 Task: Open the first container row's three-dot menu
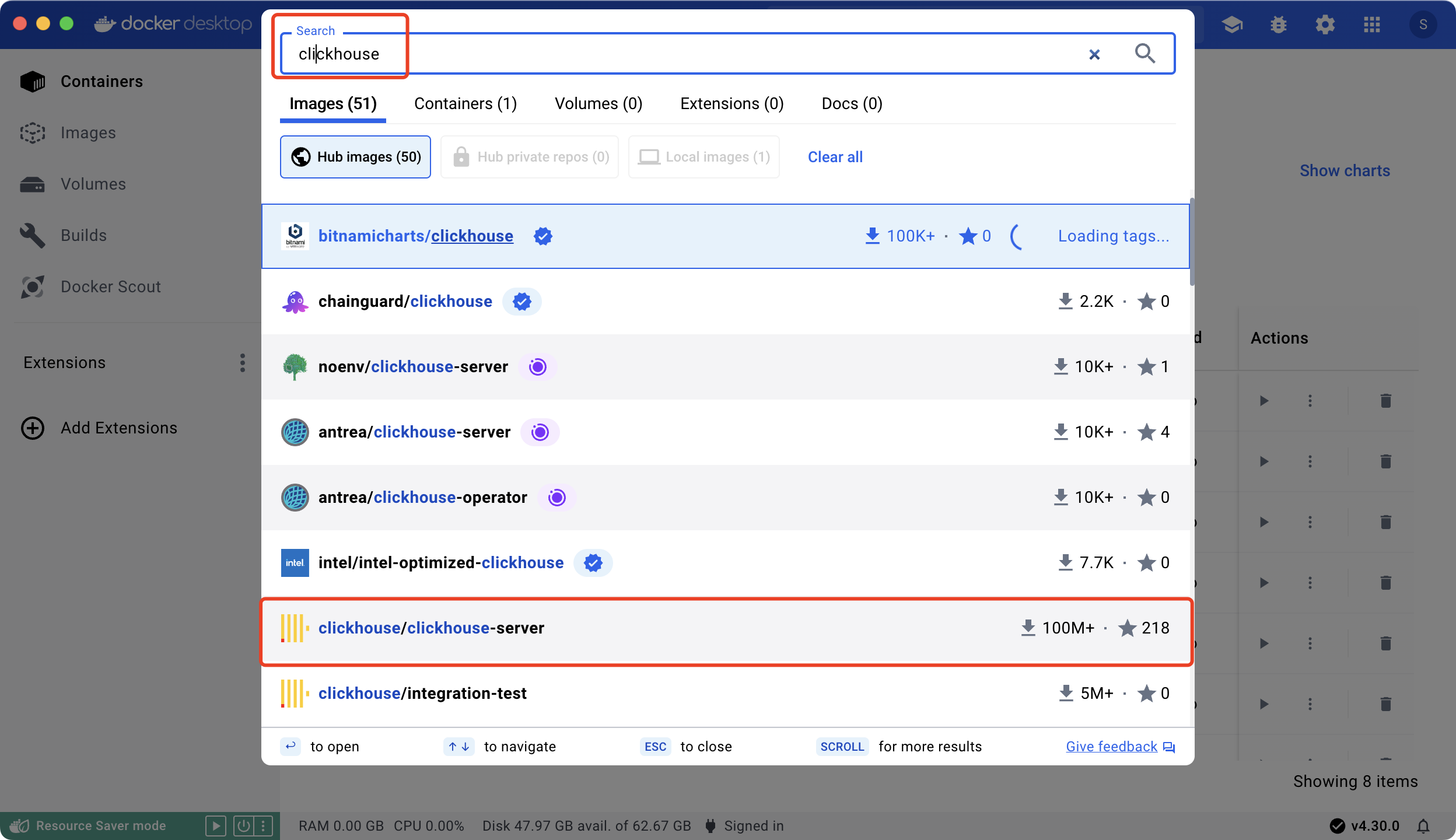click(1310, 401)
